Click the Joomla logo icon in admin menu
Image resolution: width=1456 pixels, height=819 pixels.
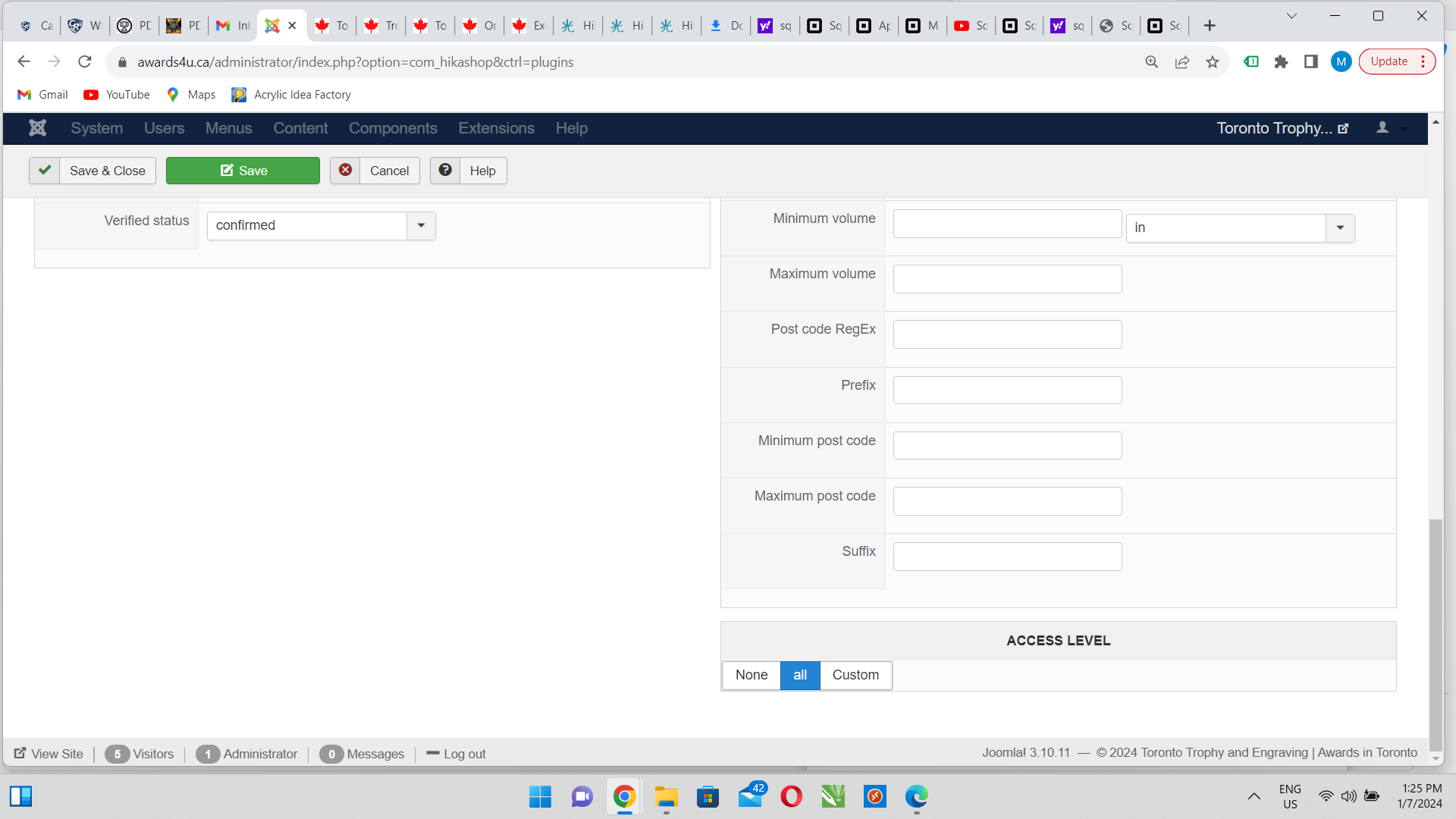(x=37, y=128)
